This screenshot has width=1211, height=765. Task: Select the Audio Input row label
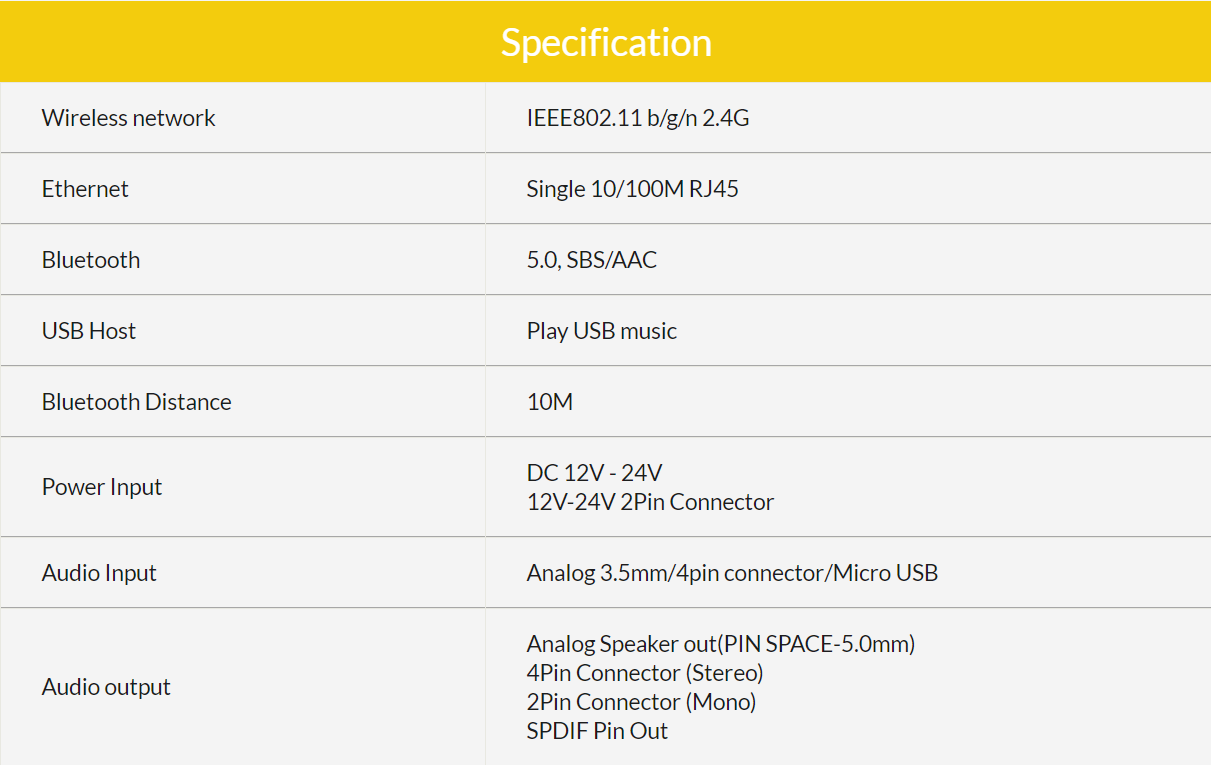coord(99,573)
